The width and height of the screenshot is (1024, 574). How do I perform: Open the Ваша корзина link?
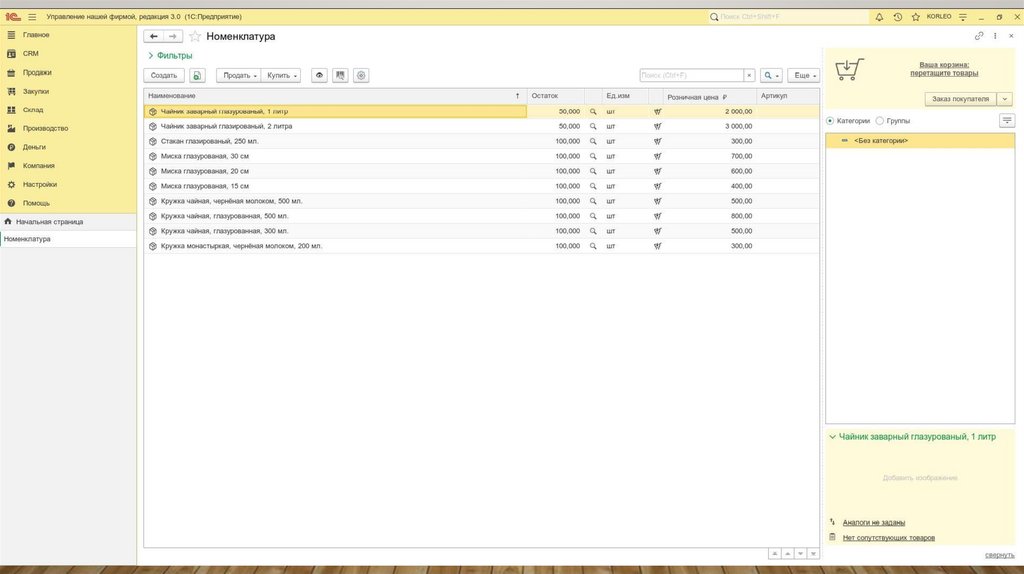click(944, 69)
